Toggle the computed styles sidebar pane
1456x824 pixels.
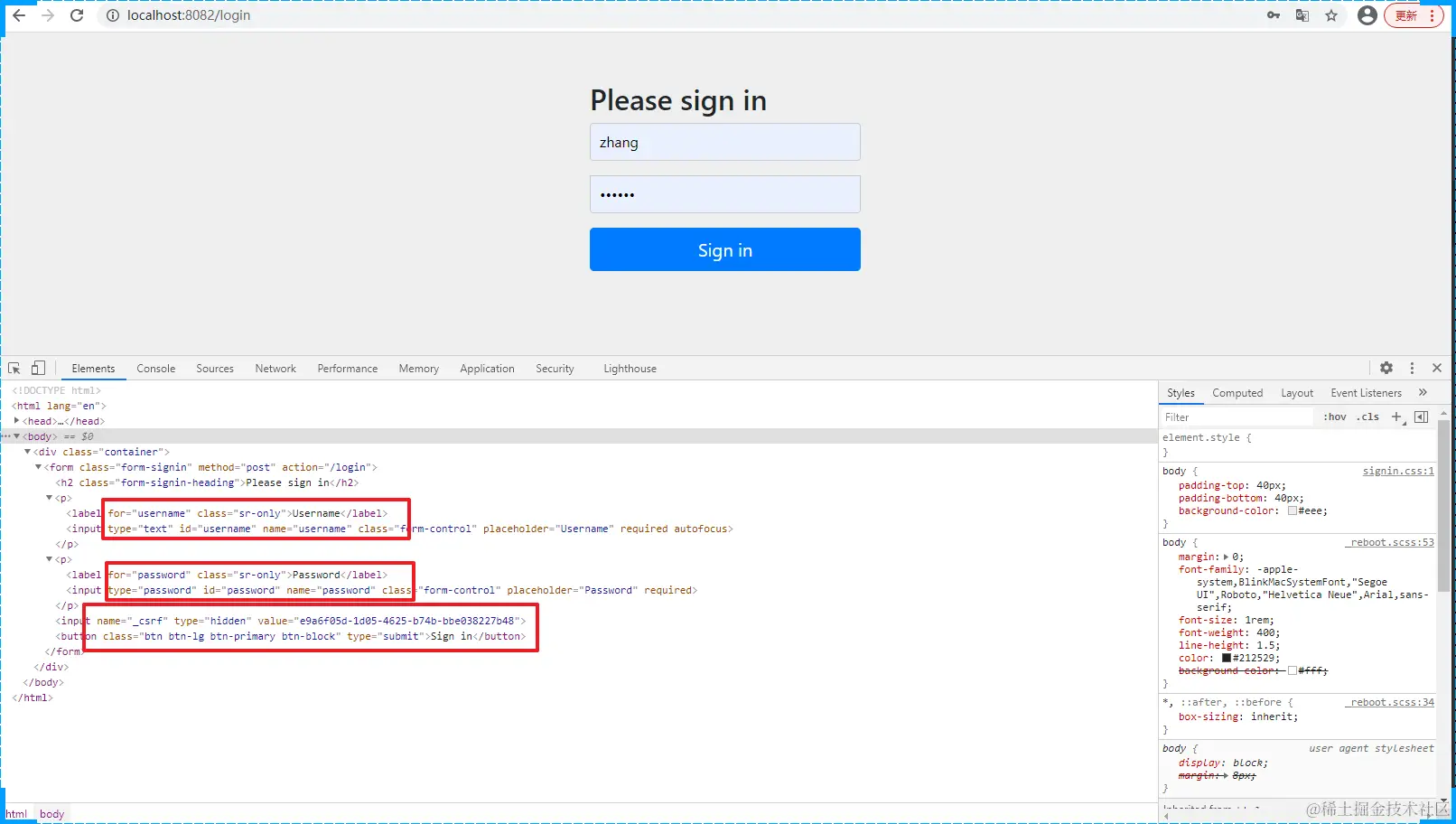[x=1421, y=417]
